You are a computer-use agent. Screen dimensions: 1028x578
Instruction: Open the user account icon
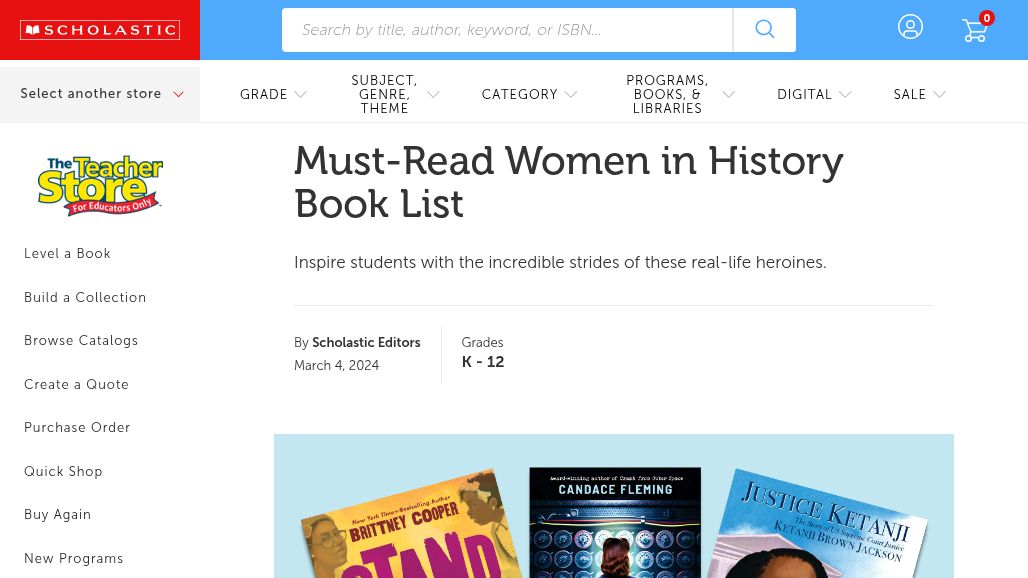click(910, 28)
